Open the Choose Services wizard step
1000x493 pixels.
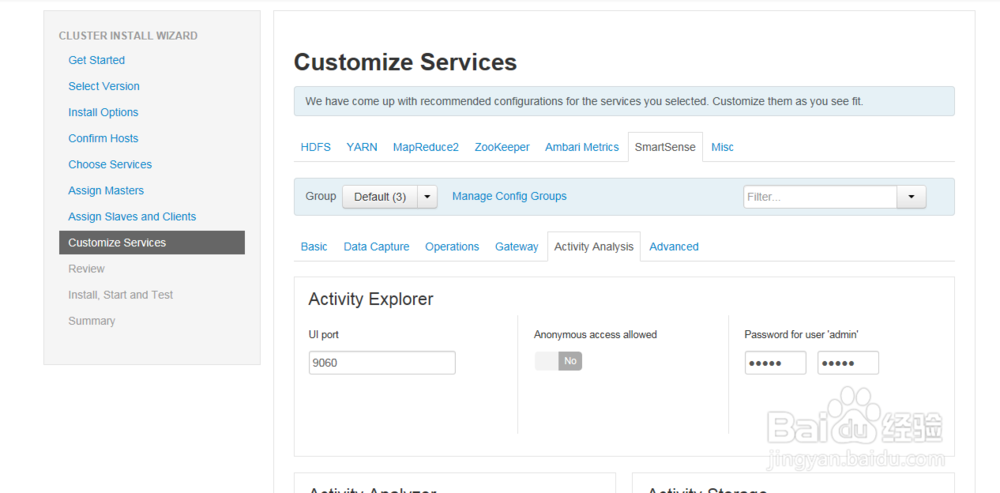click(x=110, y=164)
